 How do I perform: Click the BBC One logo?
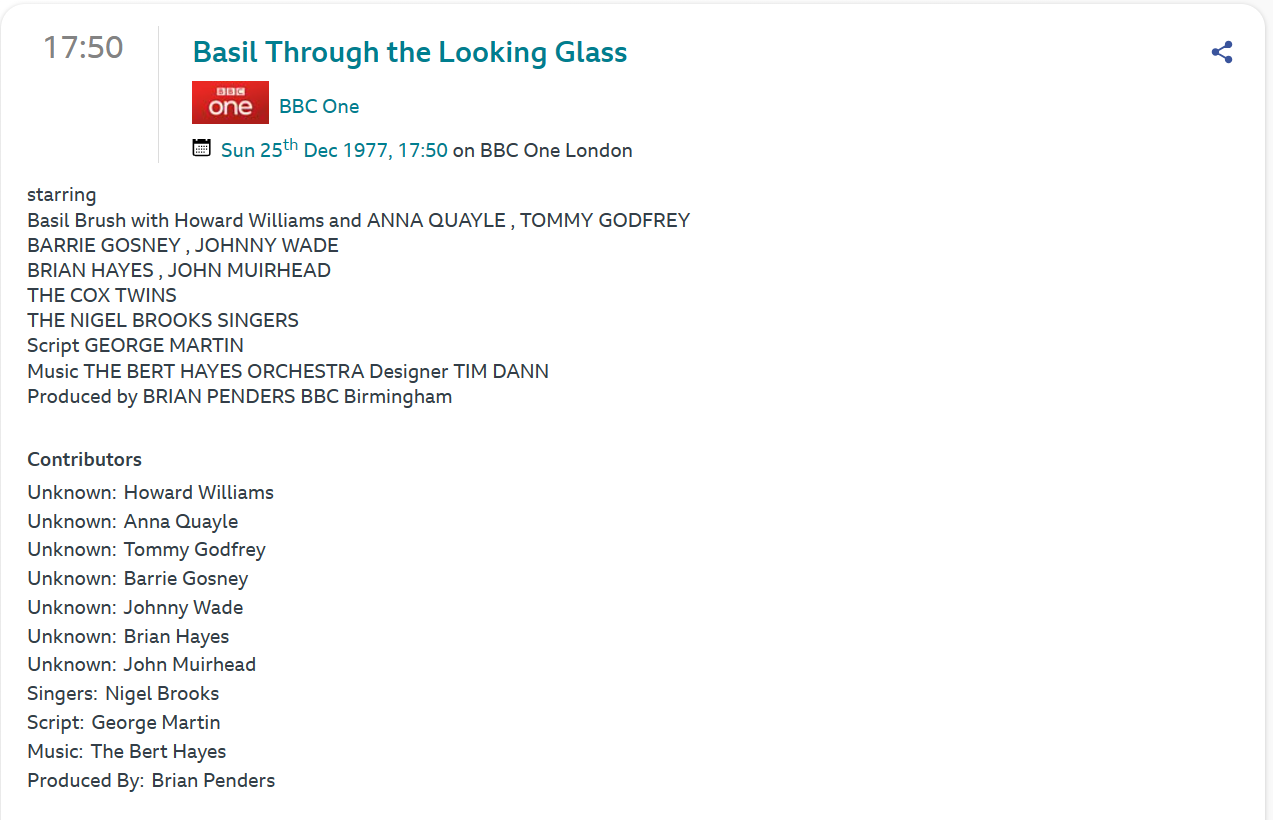click(x=230, y=103)
